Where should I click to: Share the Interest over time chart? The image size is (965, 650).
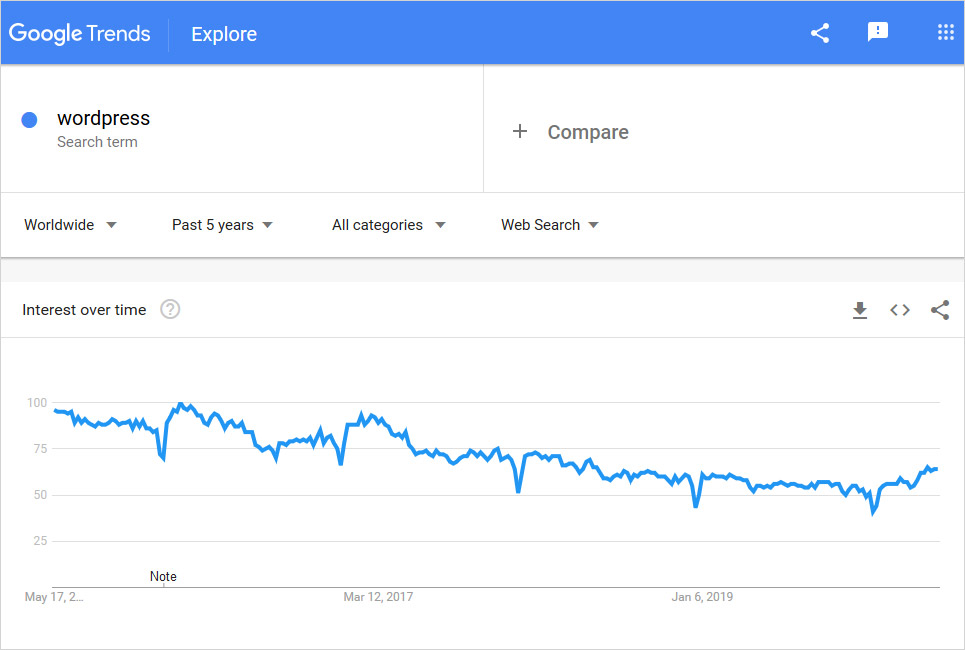[940, 310]
